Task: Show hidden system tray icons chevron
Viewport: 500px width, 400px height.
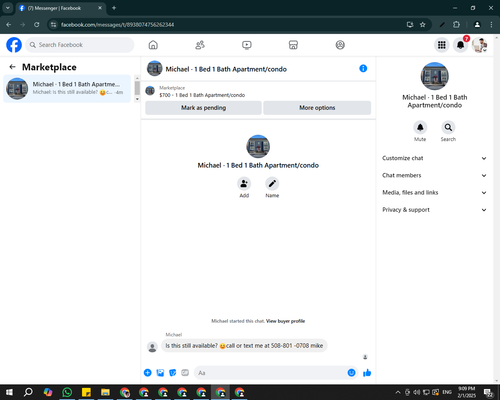Action: (398, 392)
